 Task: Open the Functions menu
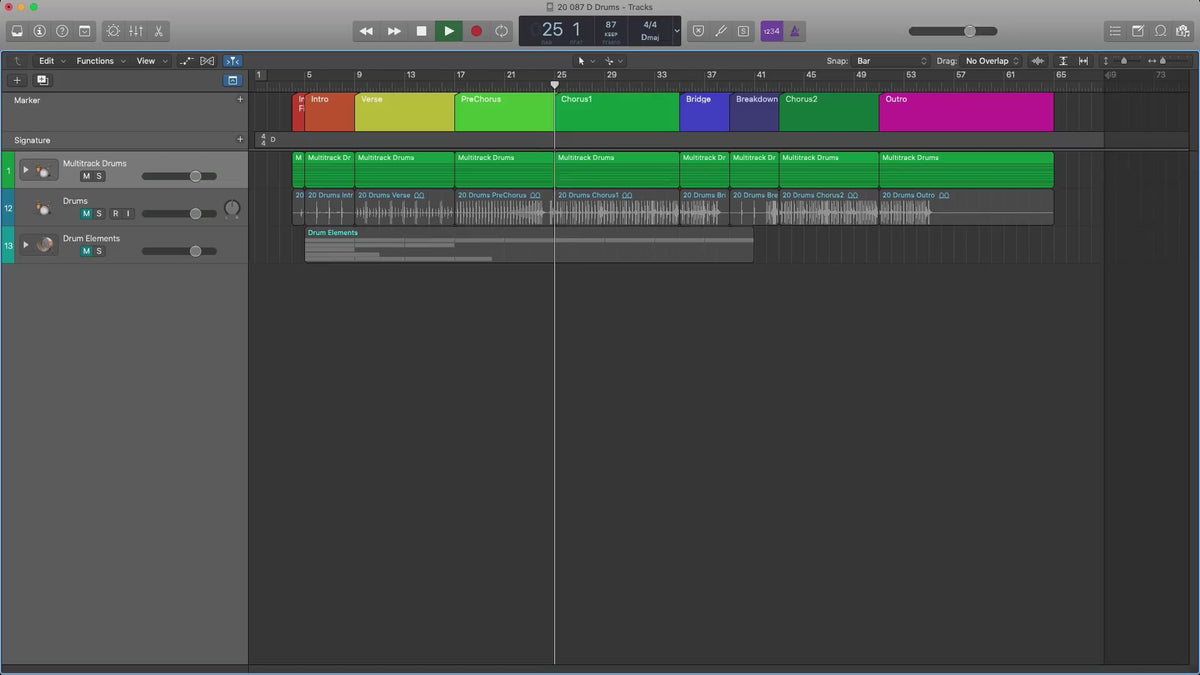coord(100,61)
